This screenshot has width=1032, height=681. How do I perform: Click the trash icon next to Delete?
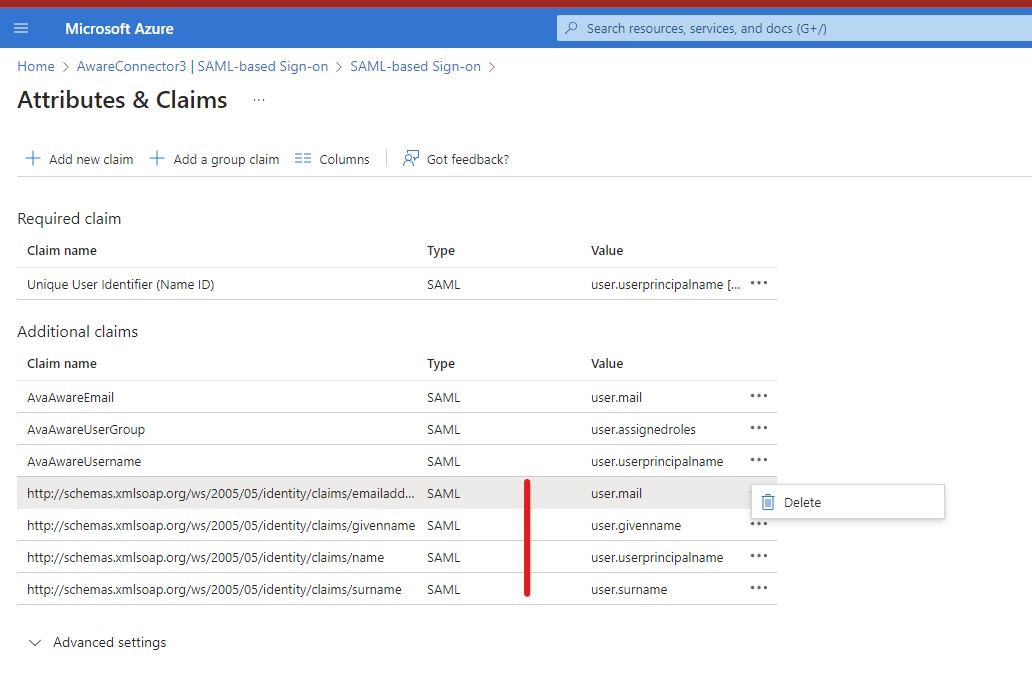point(767,501)
